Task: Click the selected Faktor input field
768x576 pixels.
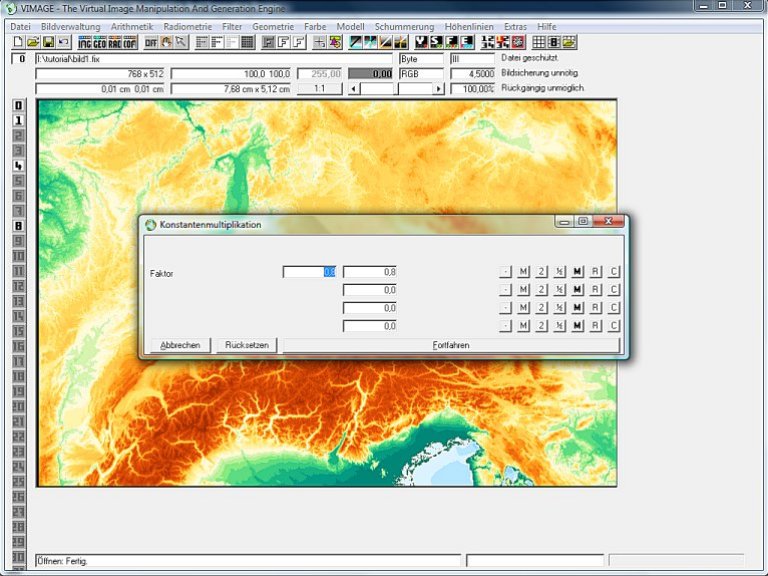Action: [310, 272]
